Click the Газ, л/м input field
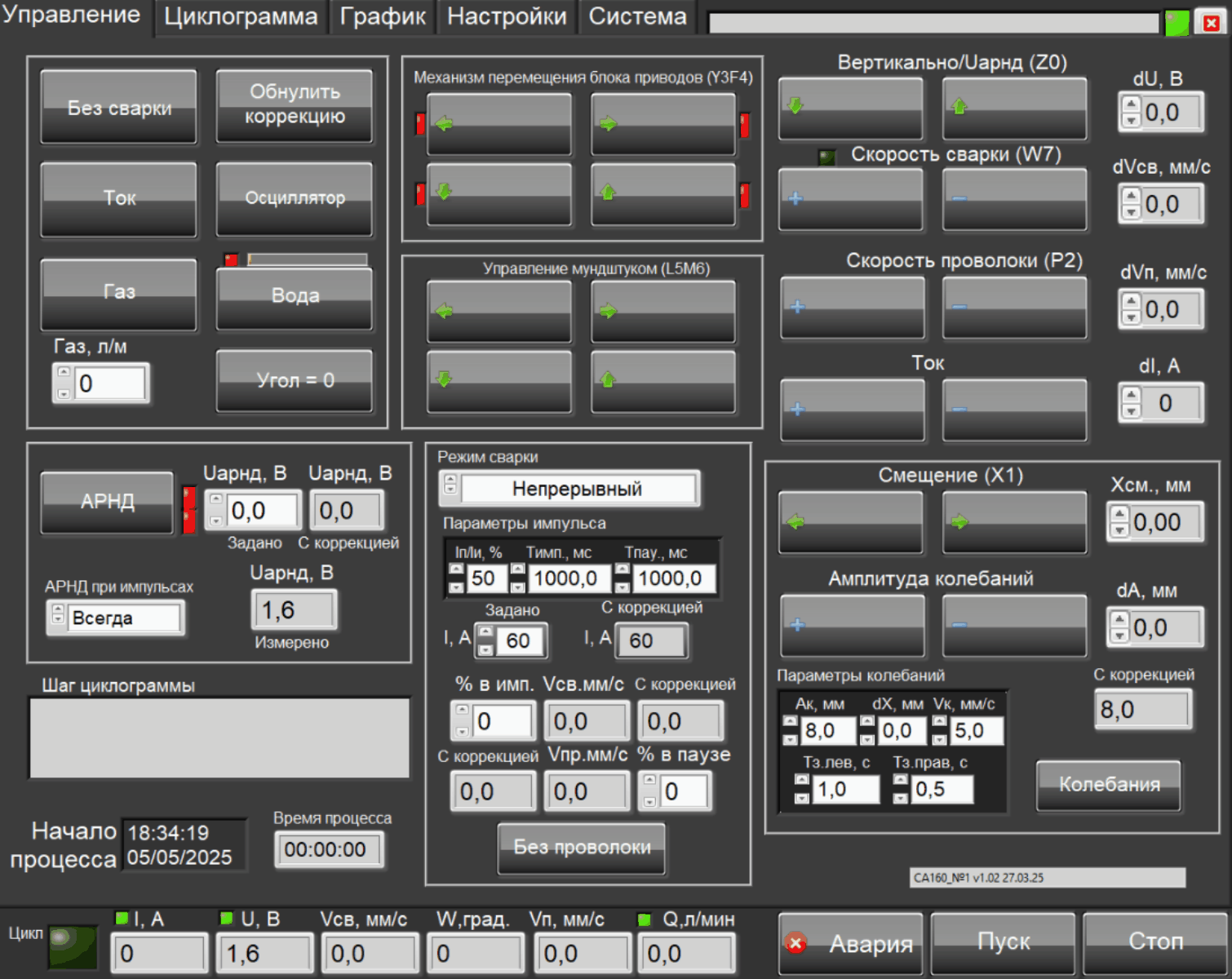Image resolution: width=1232 pixels, height=979 pixels. [109, 383]
